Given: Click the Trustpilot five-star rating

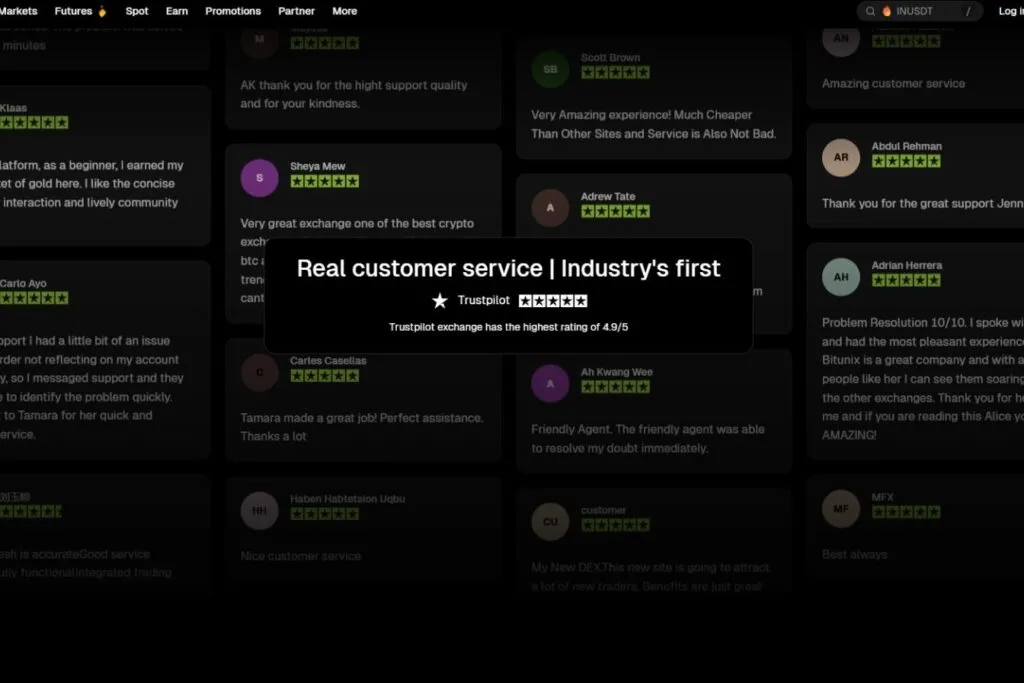Looking at the screenshot, I should [x=552, y=300].
